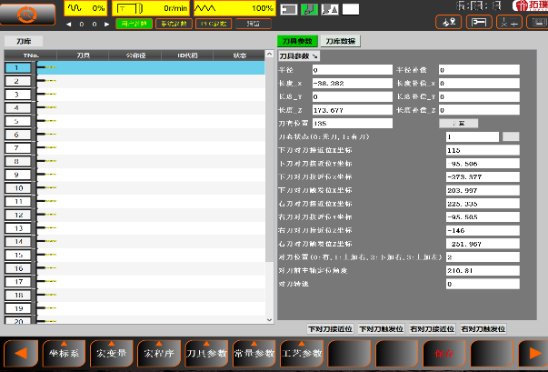The width and height of the screenshot is (548, 372).
Task: Click the spindle speed 0r/min indicator
Action: 151,8
